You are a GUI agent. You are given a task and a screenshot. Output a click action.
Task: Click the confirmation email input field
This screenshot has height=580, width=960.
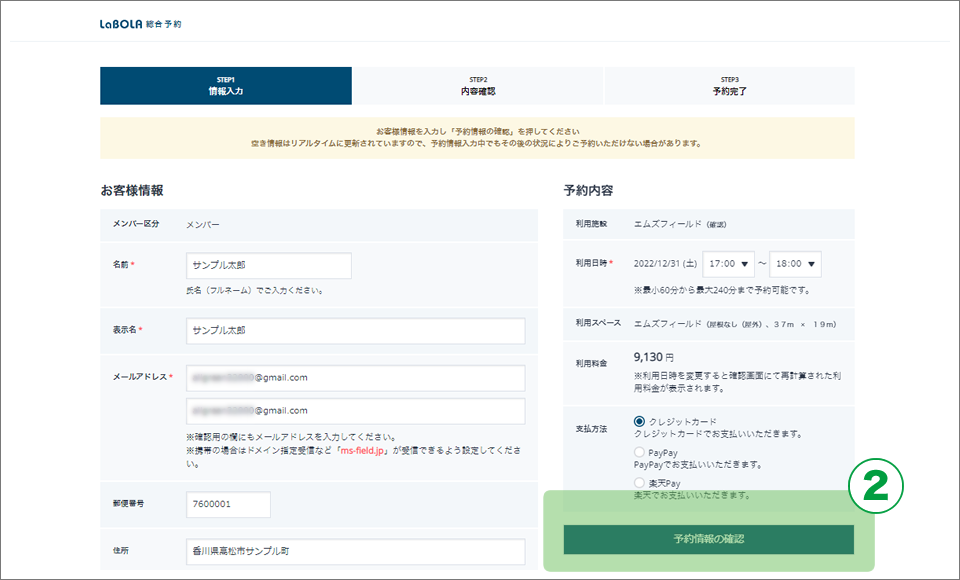tap(355, 411)
